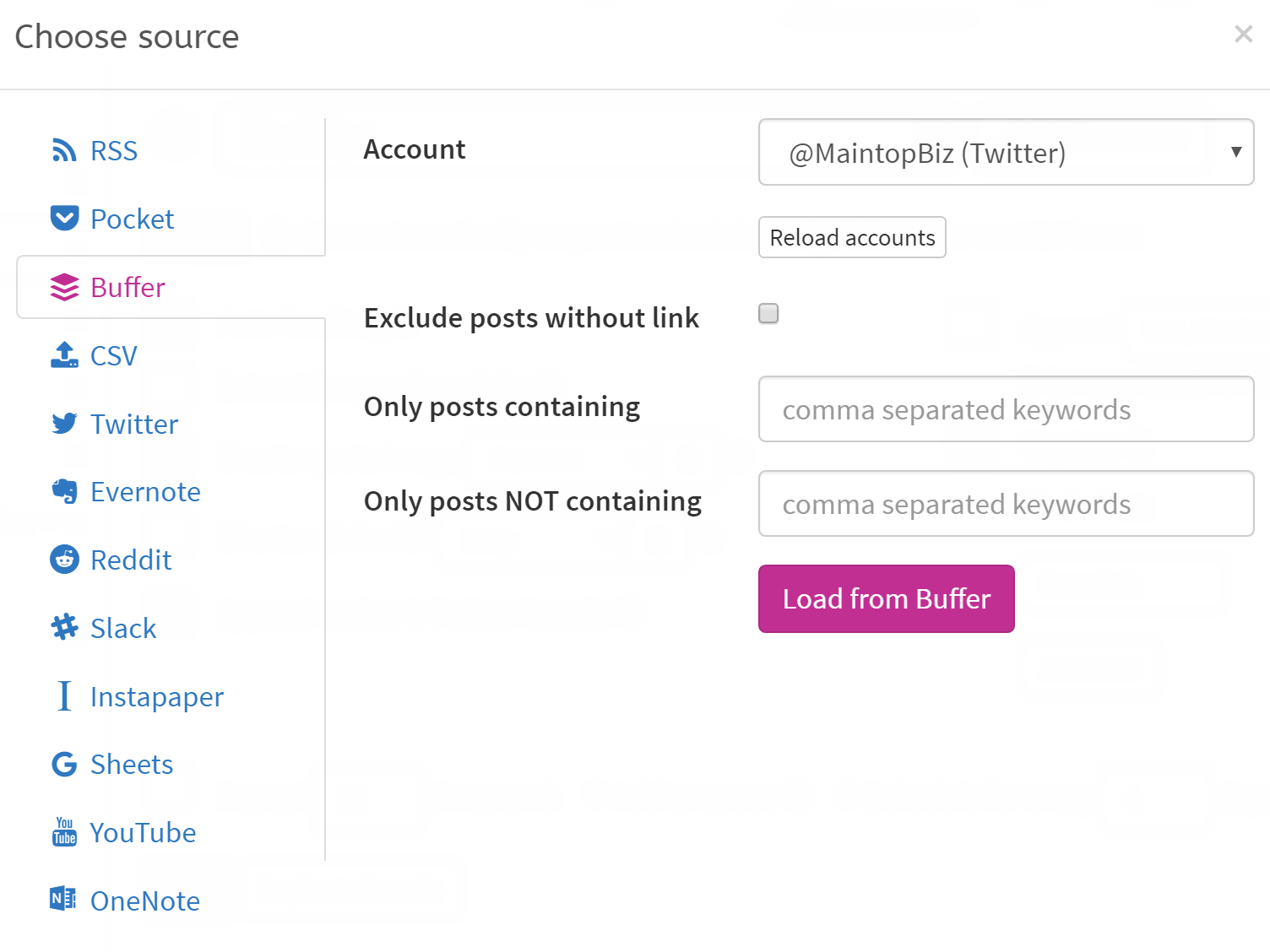This screenshot has width=1270, height=952.
Task: Focus the Only posts containing keywords field
Action: (1006, 408)
